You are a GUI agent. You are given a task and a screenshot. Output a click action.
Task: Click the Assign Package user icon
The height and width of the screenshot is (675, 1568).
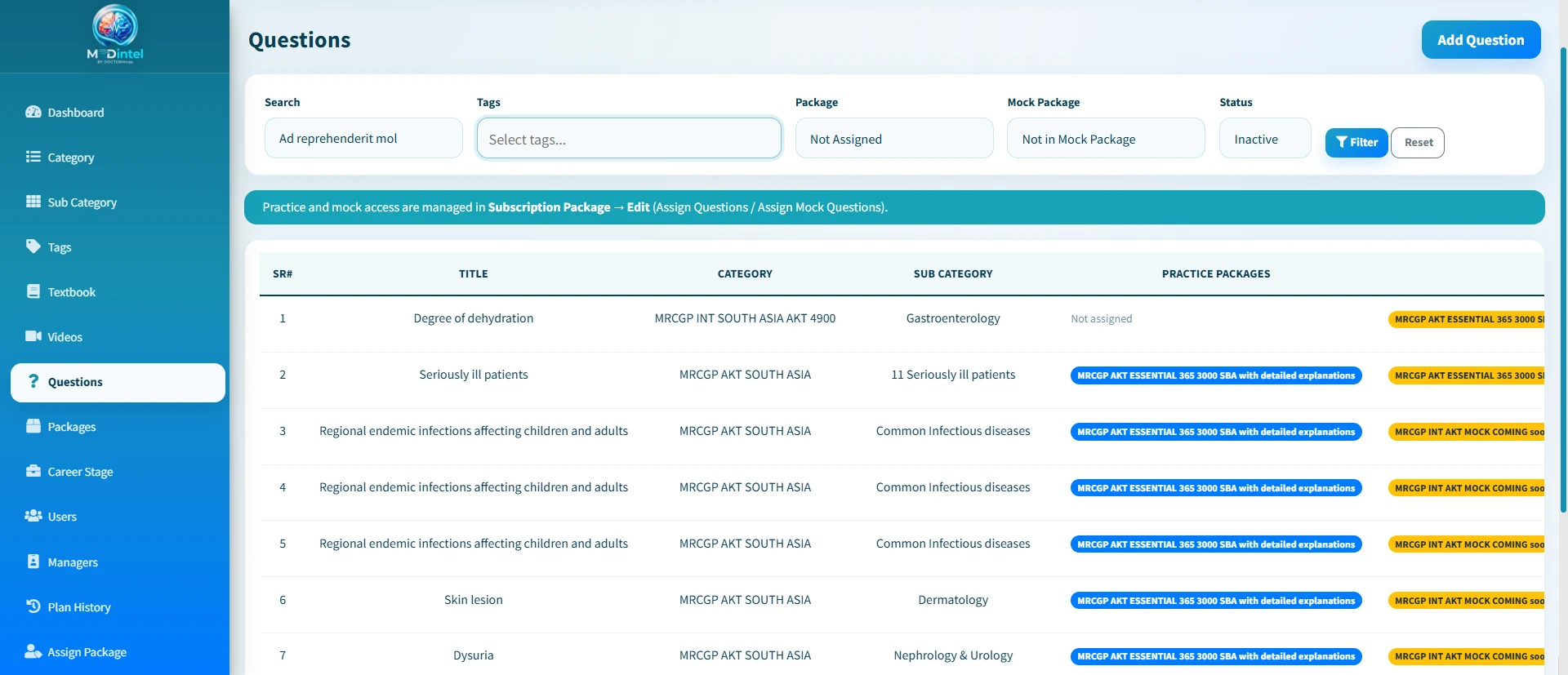tap(33, 651)
